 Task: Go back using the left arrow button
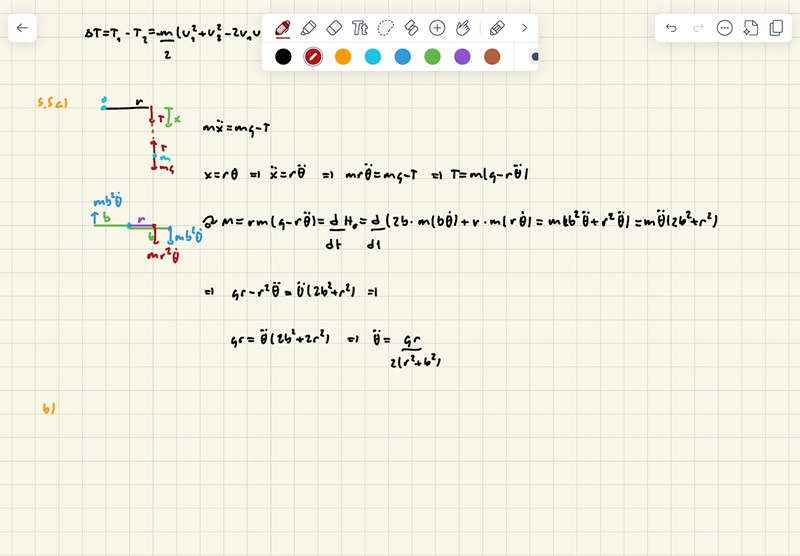click(22, 28)
